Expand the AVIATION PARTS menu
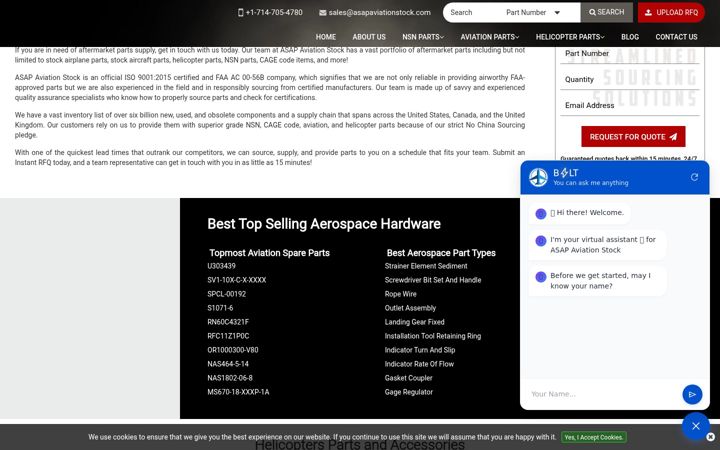 click(489, 37)
